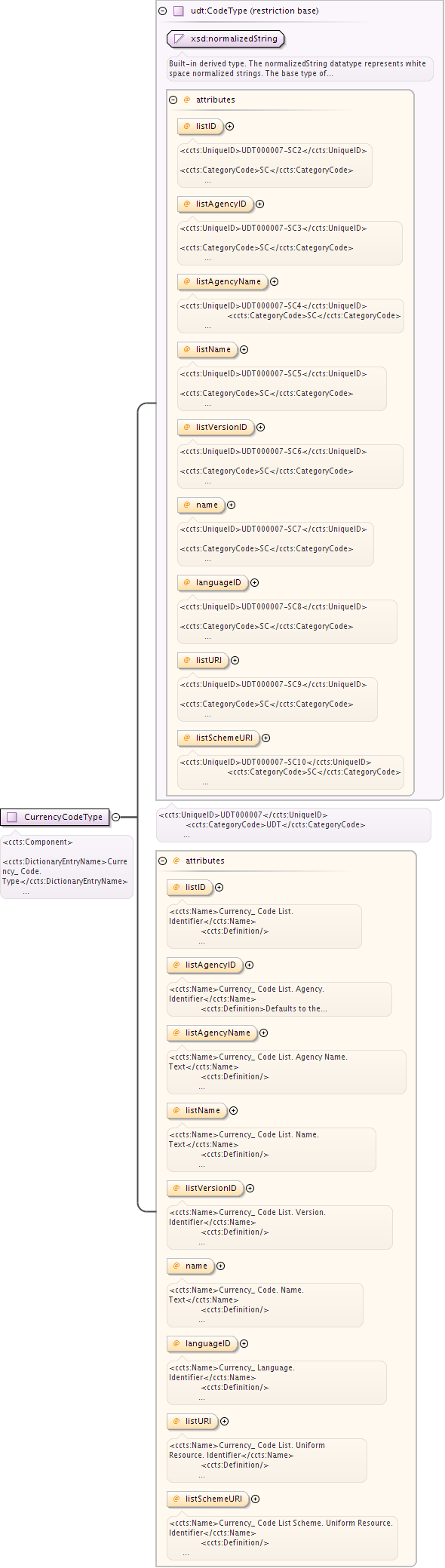Select the xsd:normalizedString type box
Viewport: 445px width, 1568px height.
click(x=226, y=39)
